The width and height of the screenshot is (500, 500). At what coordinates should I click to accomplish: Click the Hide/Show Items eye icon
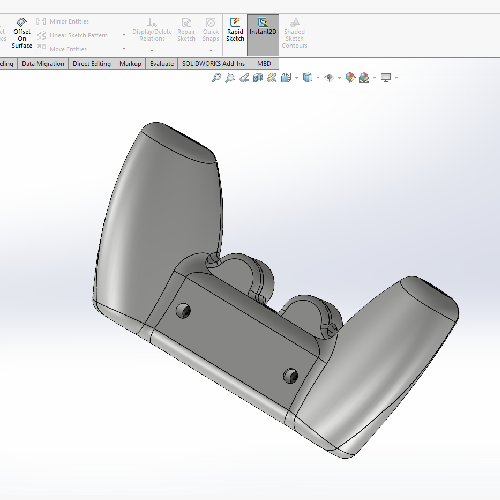329,78
